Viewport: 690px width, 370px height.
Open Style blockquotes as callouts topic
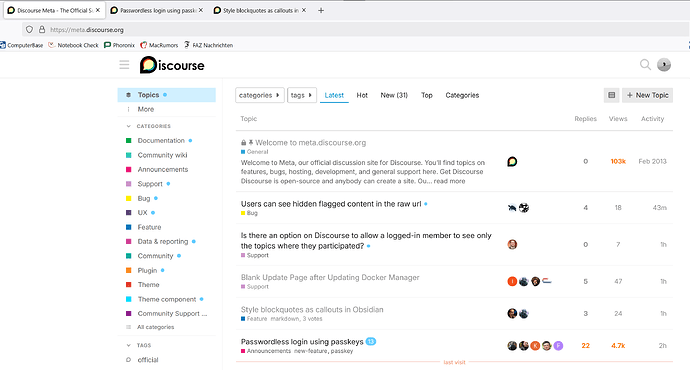coord(312,309)
